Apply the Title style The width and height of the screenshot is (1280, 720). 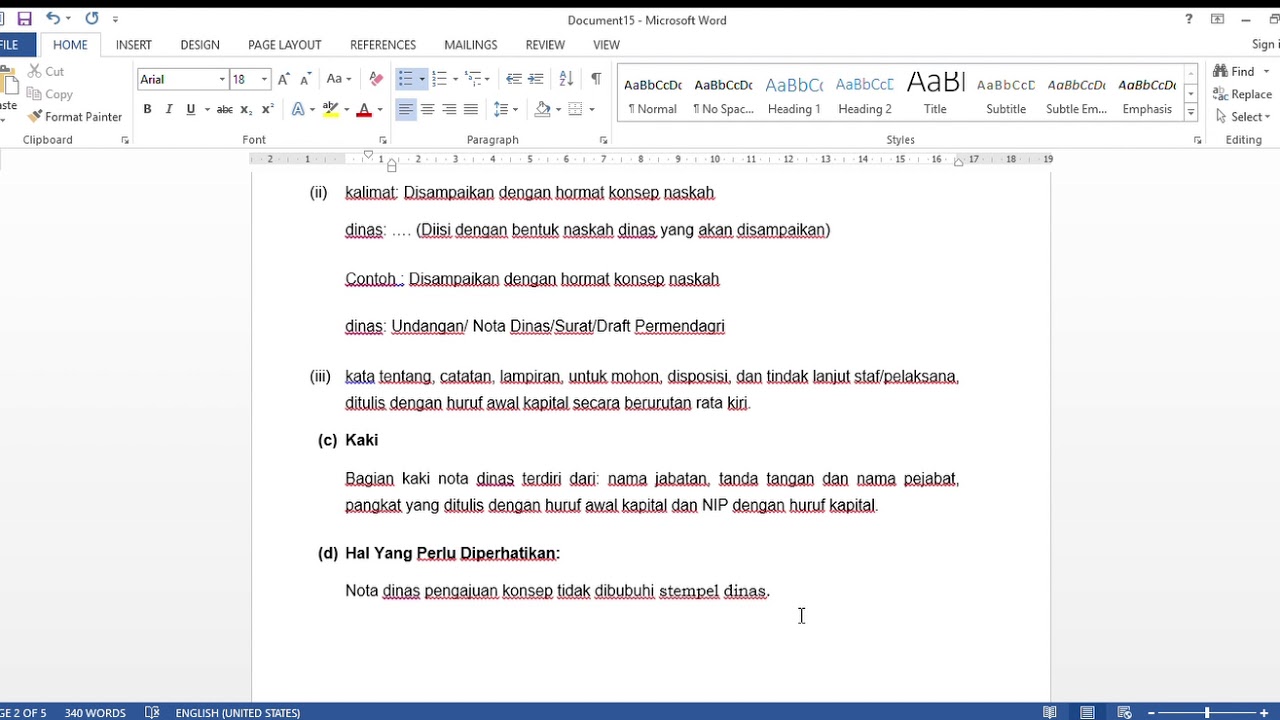pyautogui.click(x=935, y=94)
